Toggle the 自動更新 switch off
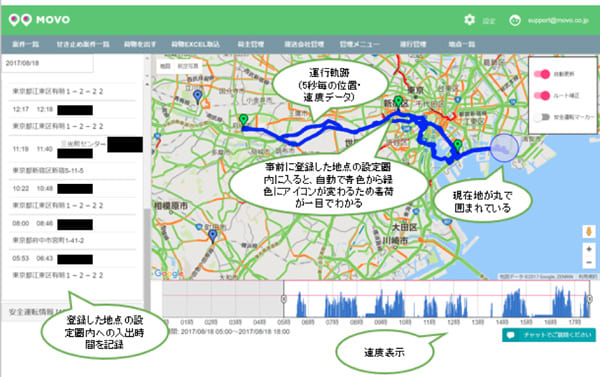Image resolution: width=600 pixels, height=377 pixels. pos(542,74)
